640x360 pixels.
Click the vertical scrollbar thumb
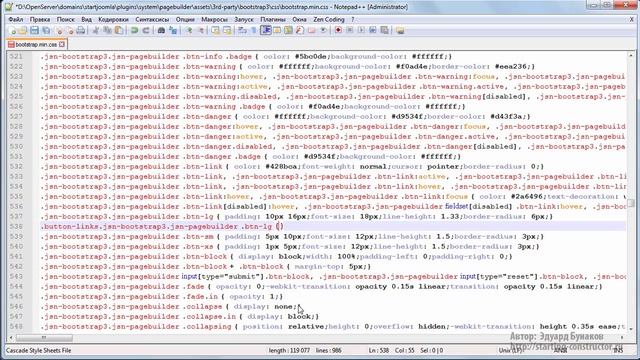coord(631,203)
